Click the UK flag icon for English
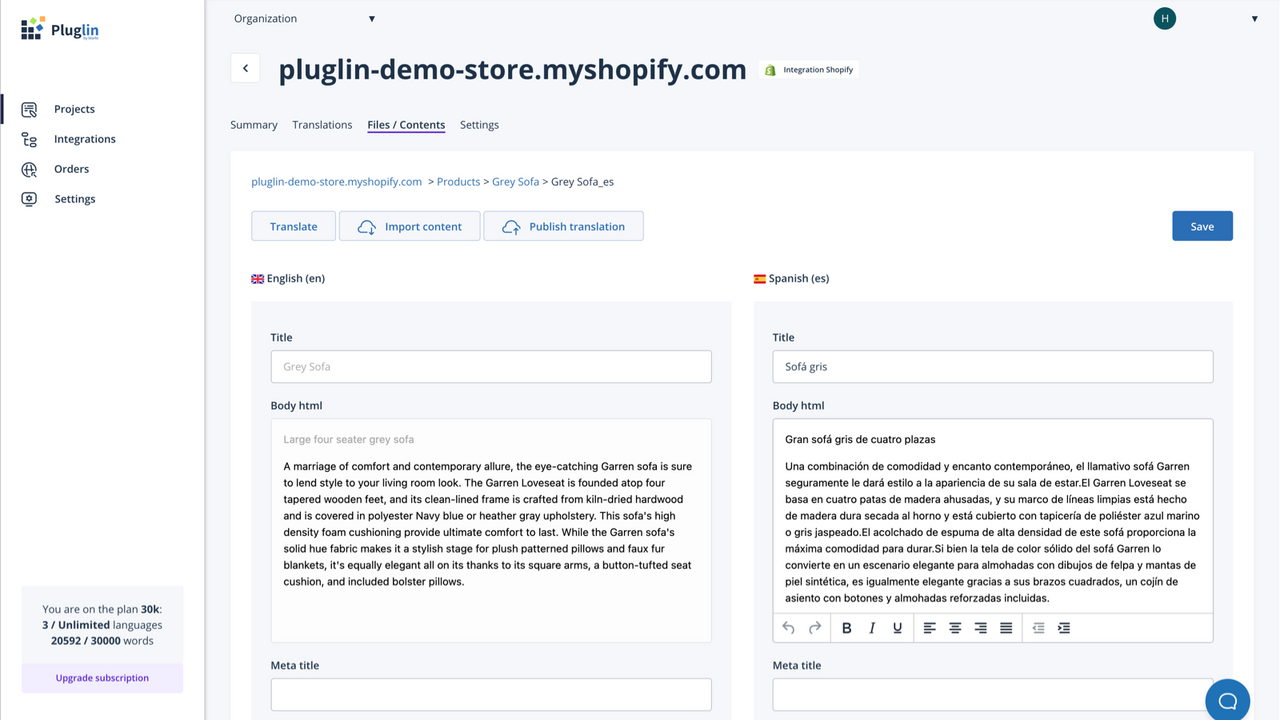The image size is (1280, 720). click(257, 279)
